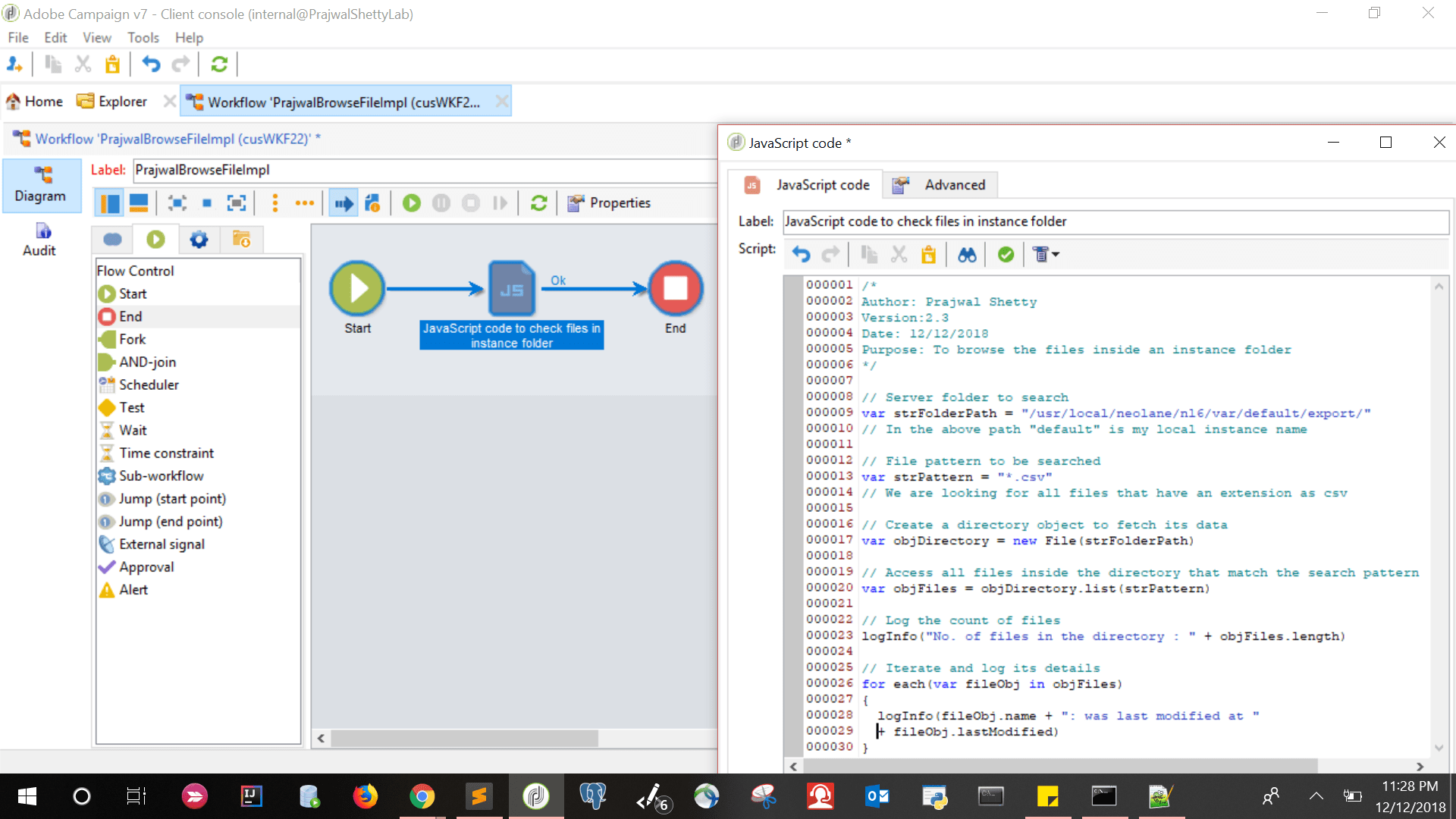
Task: Open the overflow ellipsis menu in diagram toolbar
Action: [305, 202]
